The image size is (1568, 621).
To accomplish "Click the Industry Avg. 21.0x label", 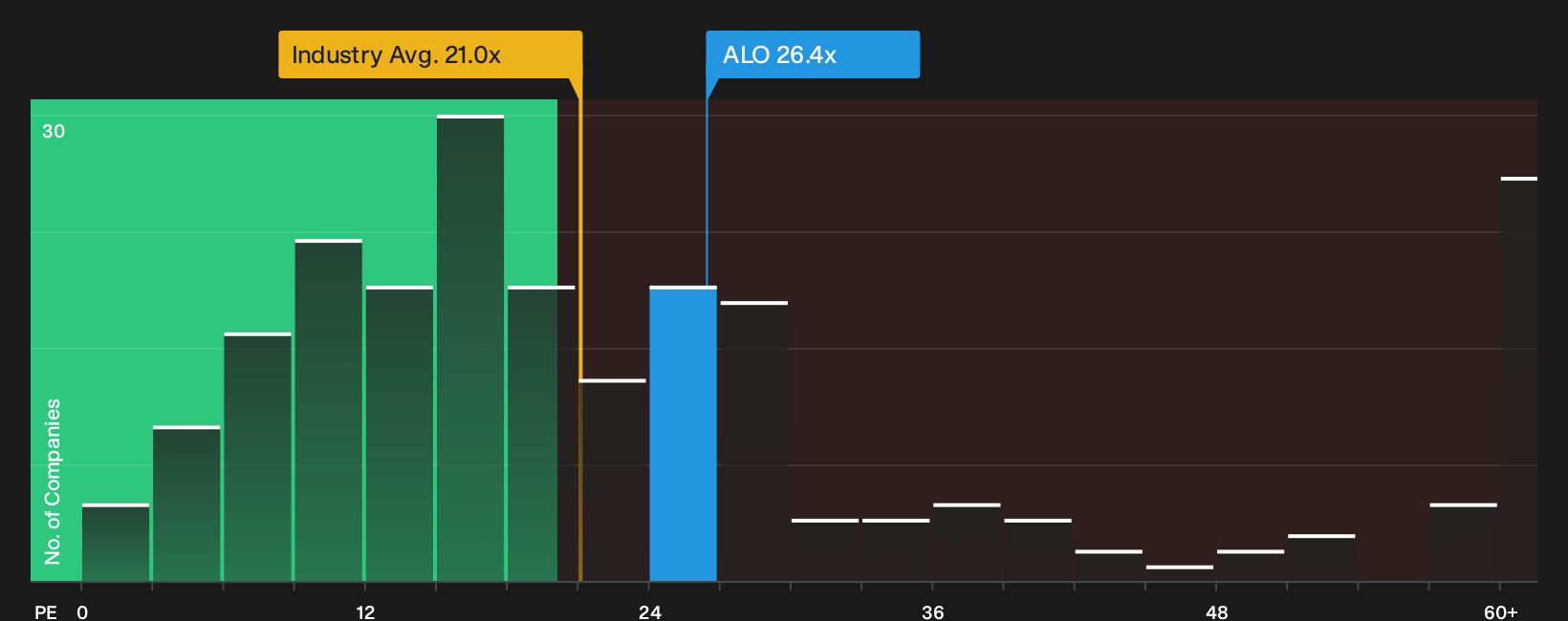I will [x=430, y=54].
